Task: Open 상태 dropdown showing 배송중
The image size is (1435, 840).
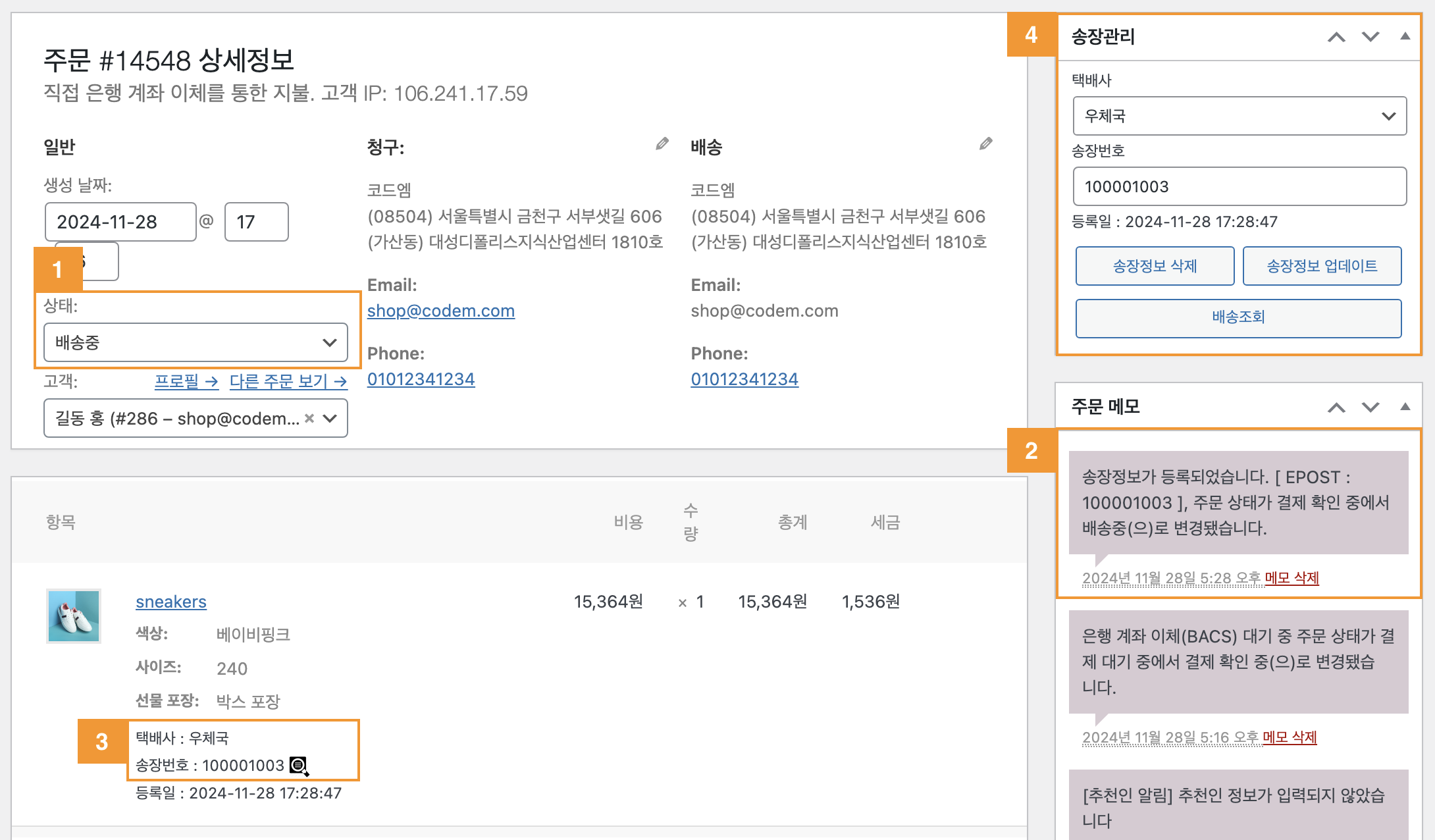Action: point(196,342)
